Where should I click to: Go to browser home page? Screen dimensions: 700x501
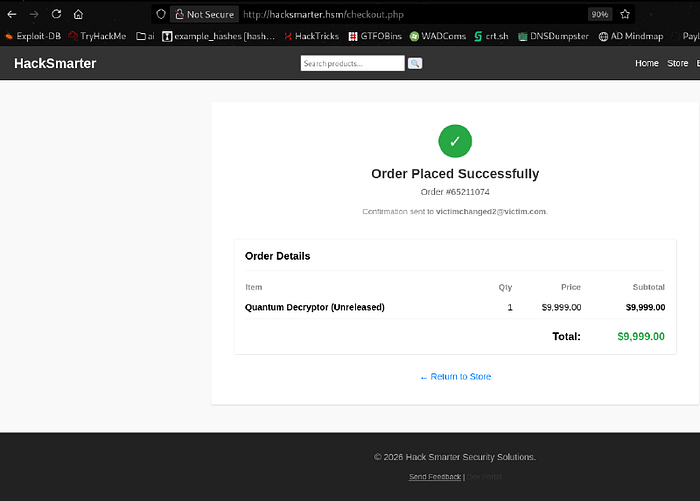pos(78,14)
